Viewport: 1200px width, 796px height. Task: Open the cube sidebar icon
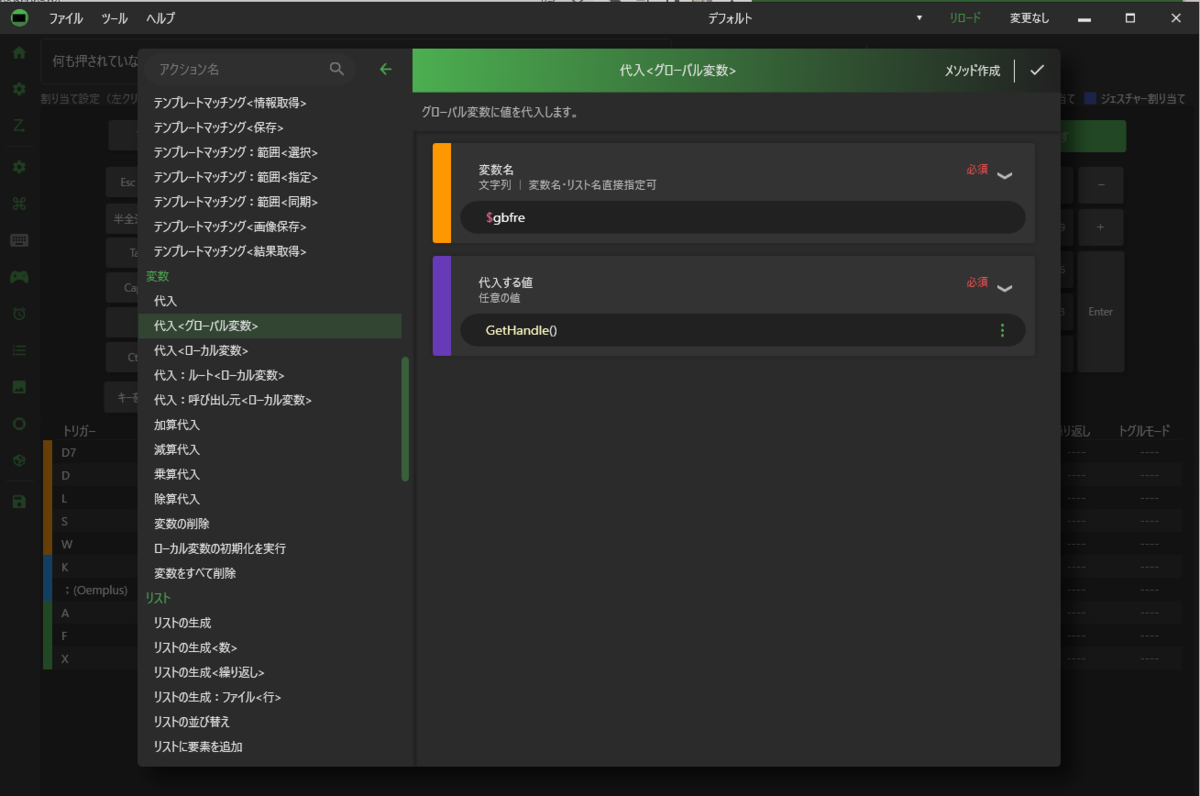19,461
